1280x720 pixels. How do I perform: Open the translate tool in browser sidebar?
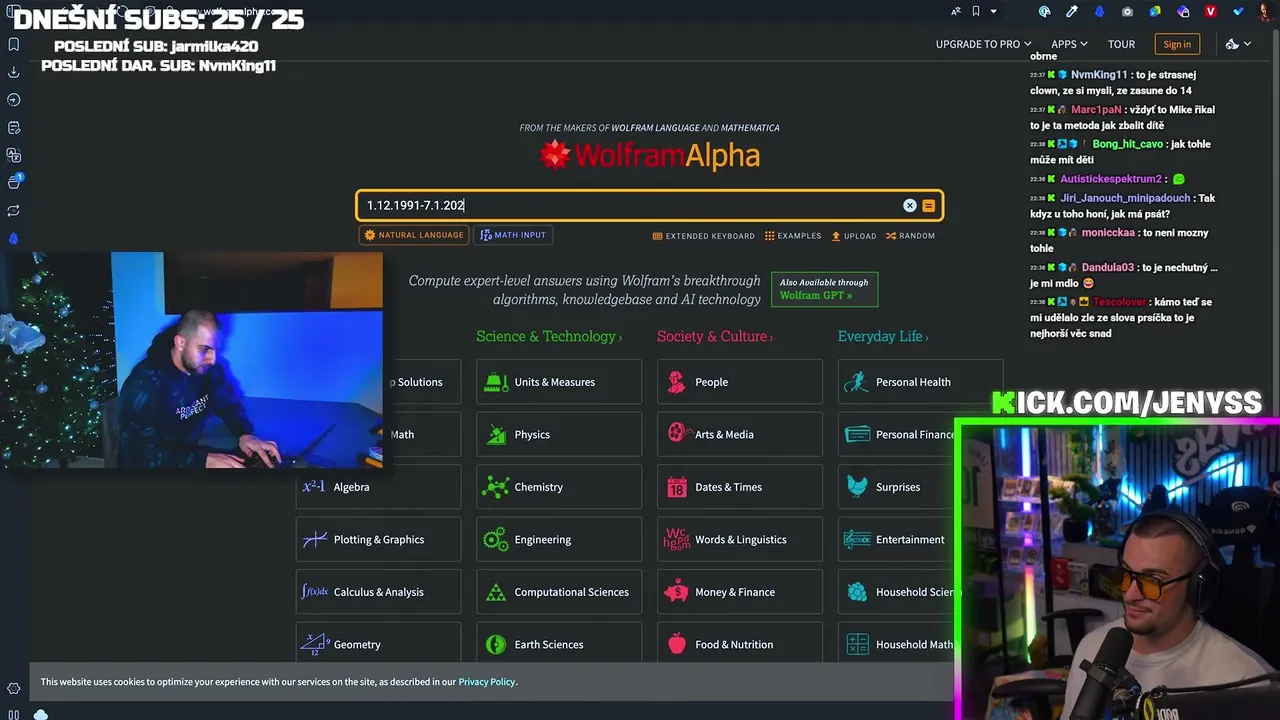pos(14,155)
